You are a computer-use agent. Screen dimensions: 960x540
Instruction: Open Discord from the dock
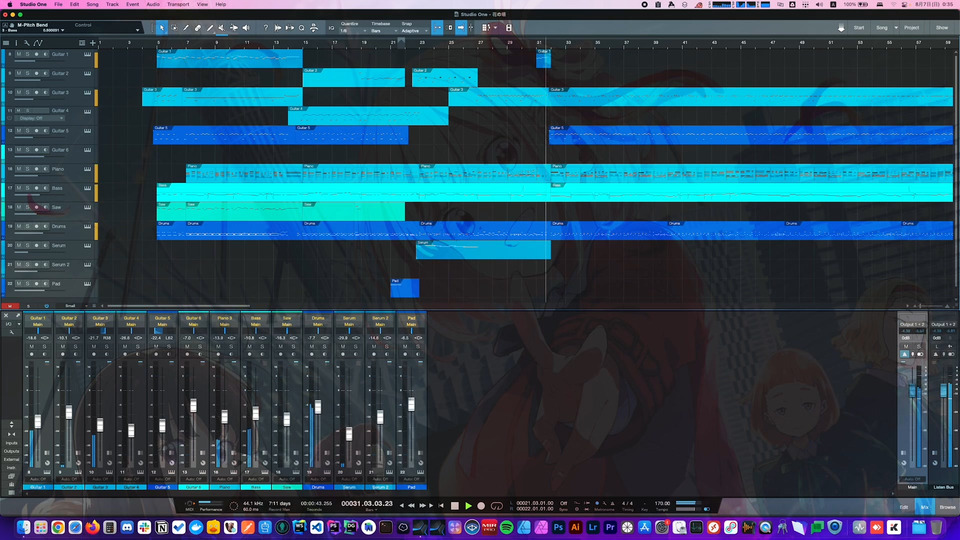(x=127, y=527)
